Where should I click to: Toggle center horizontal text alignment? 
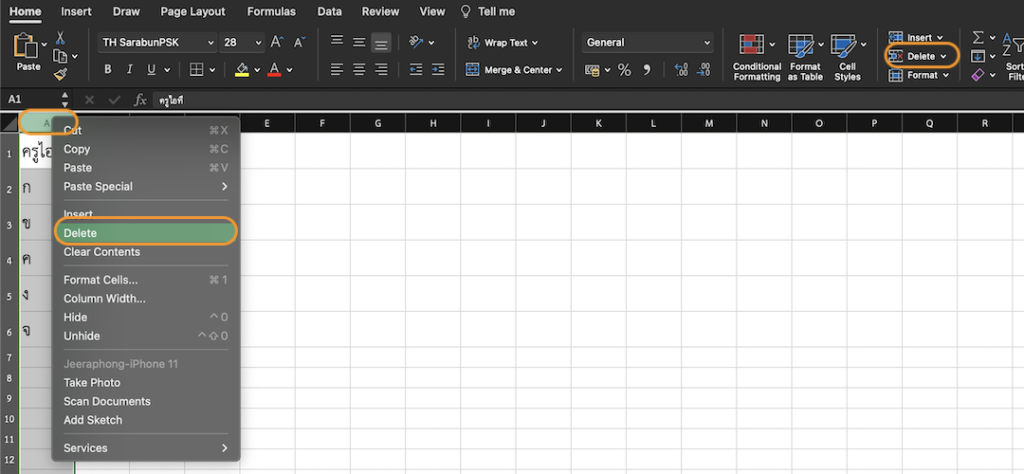(358, 70)
